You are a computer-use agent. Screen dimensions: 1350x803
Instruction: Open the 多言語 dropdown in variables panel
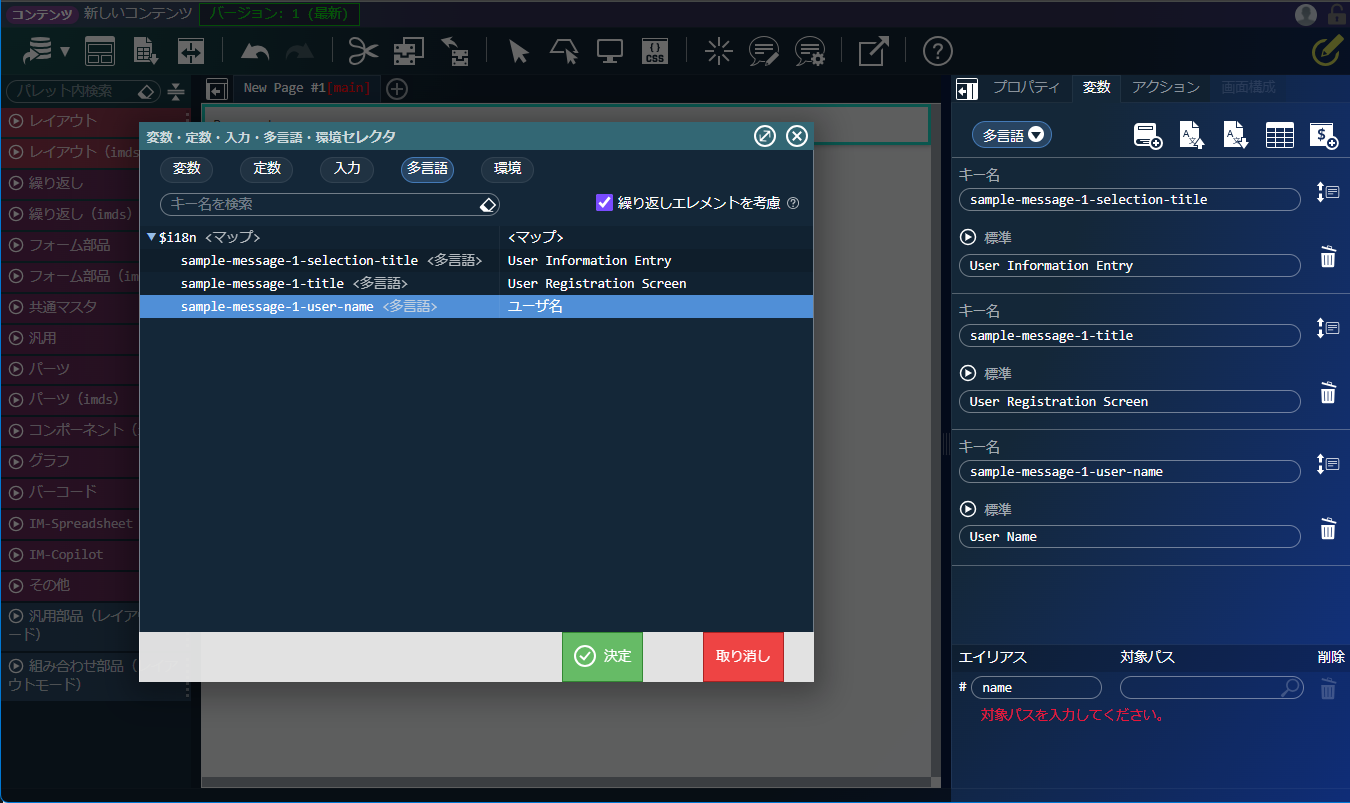point(1012,135)
